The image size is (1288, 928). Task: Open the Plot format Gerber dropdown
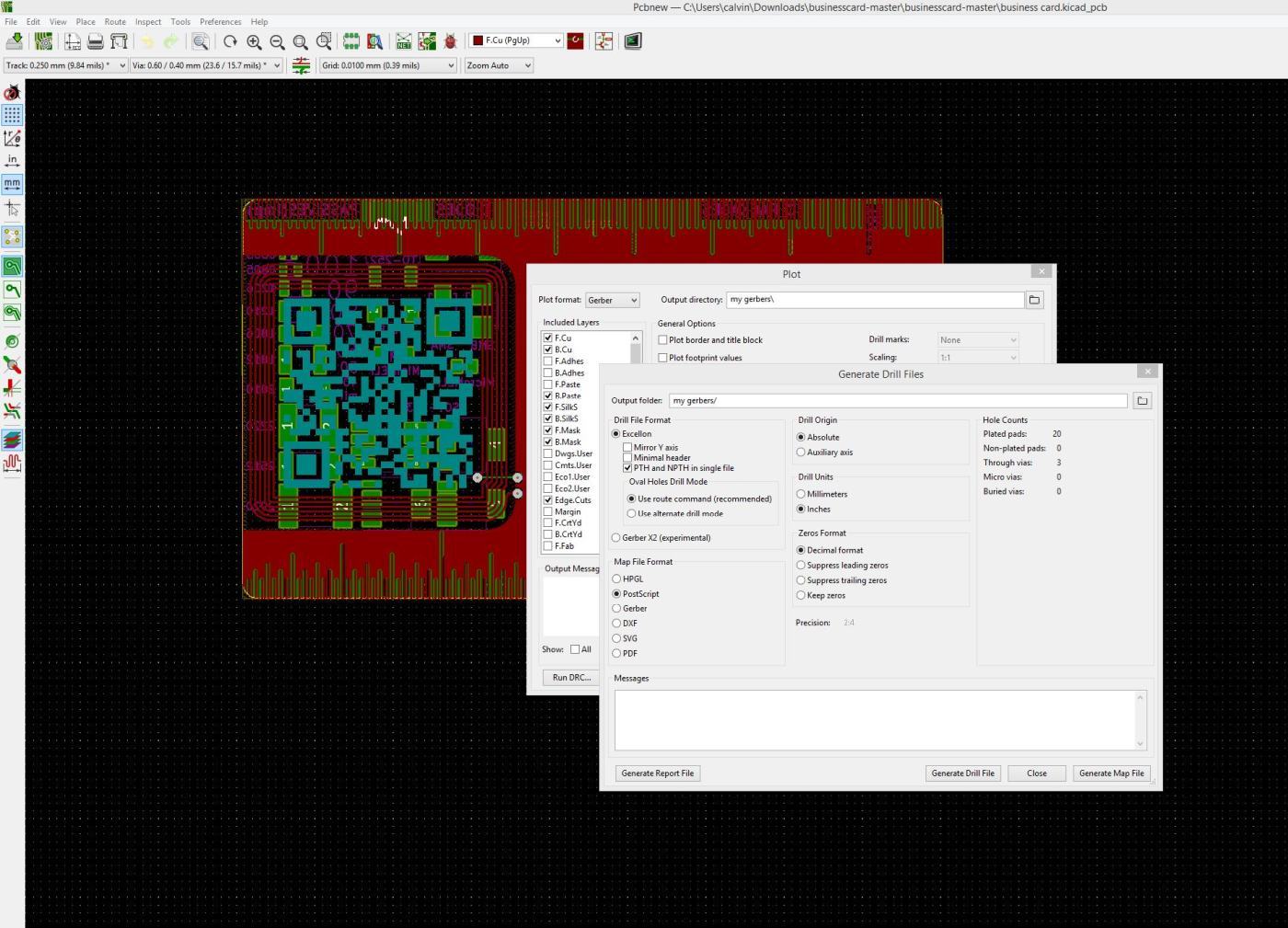[613, 300]
